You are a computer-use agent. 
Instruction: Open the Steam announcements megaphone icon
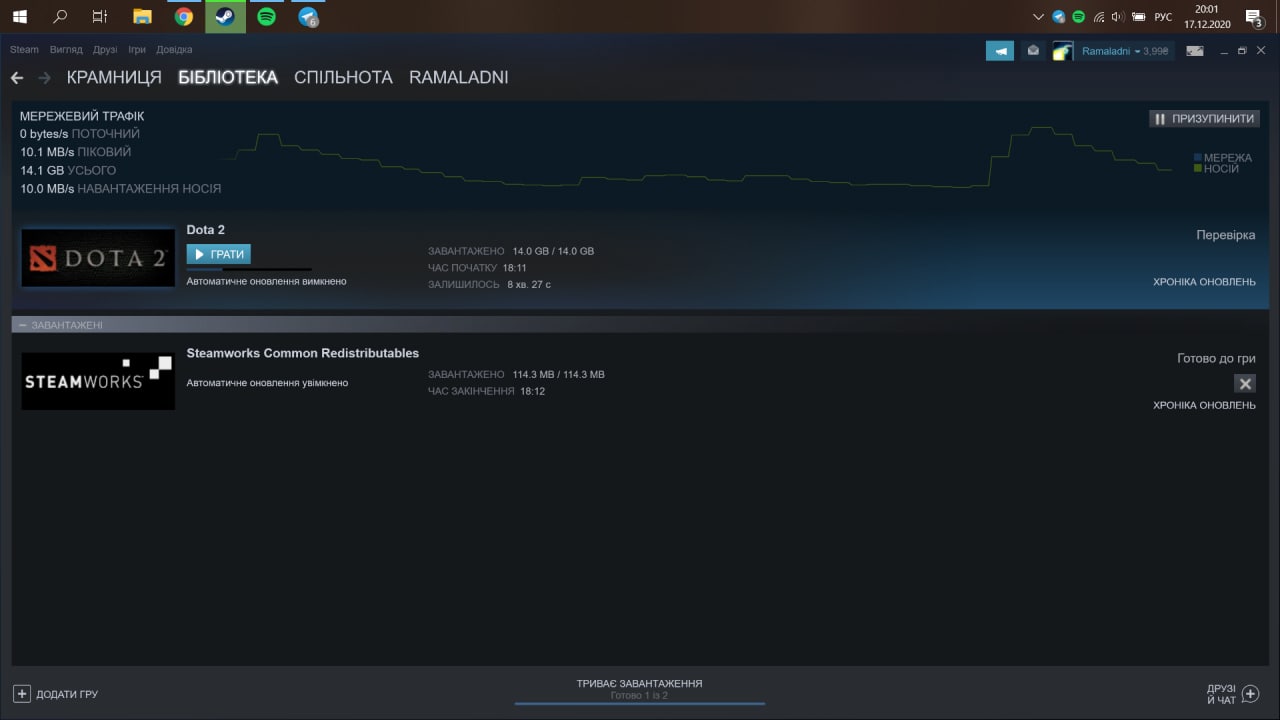[1000, 51]
